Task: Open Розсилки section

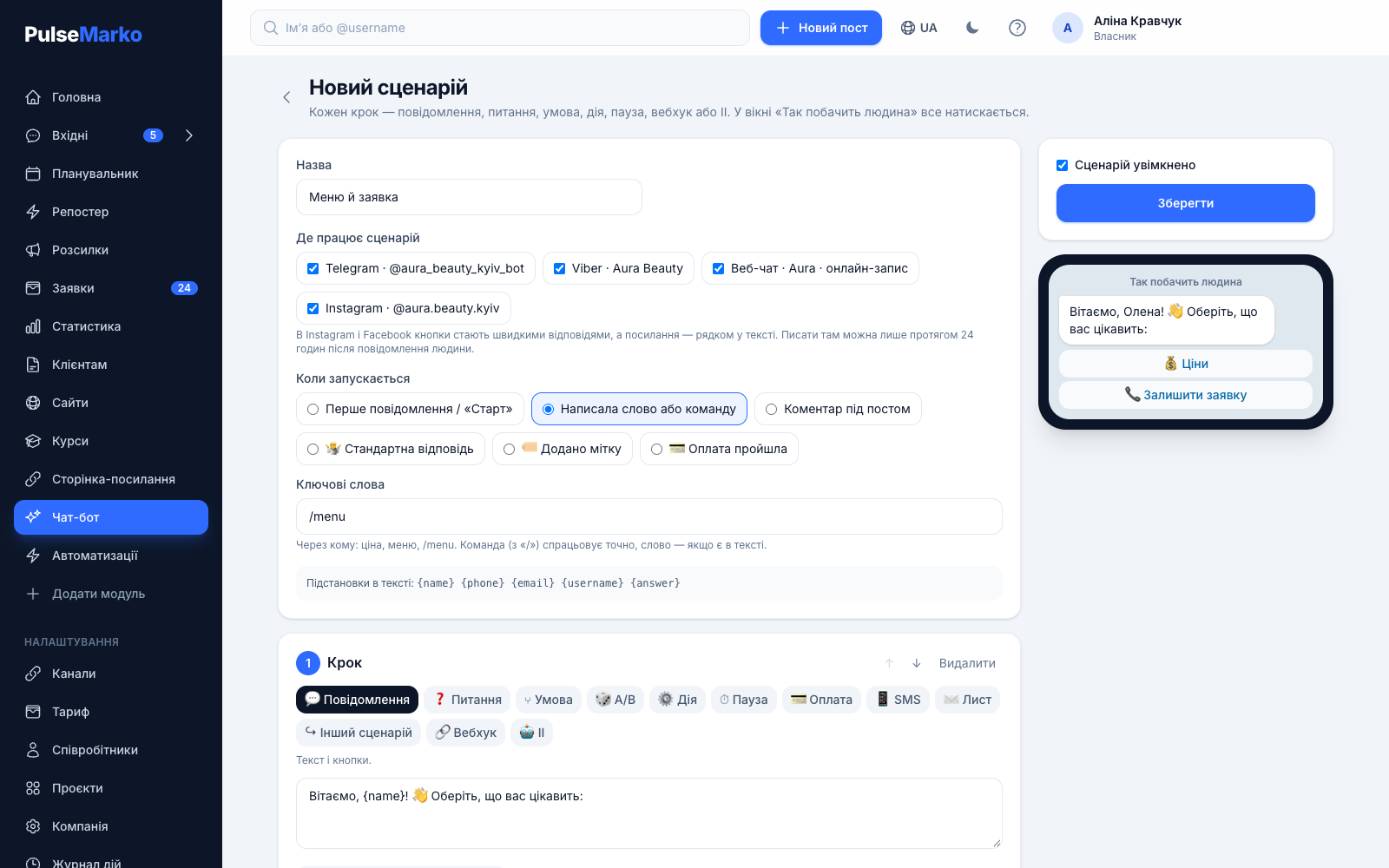Action: point(111,250)
